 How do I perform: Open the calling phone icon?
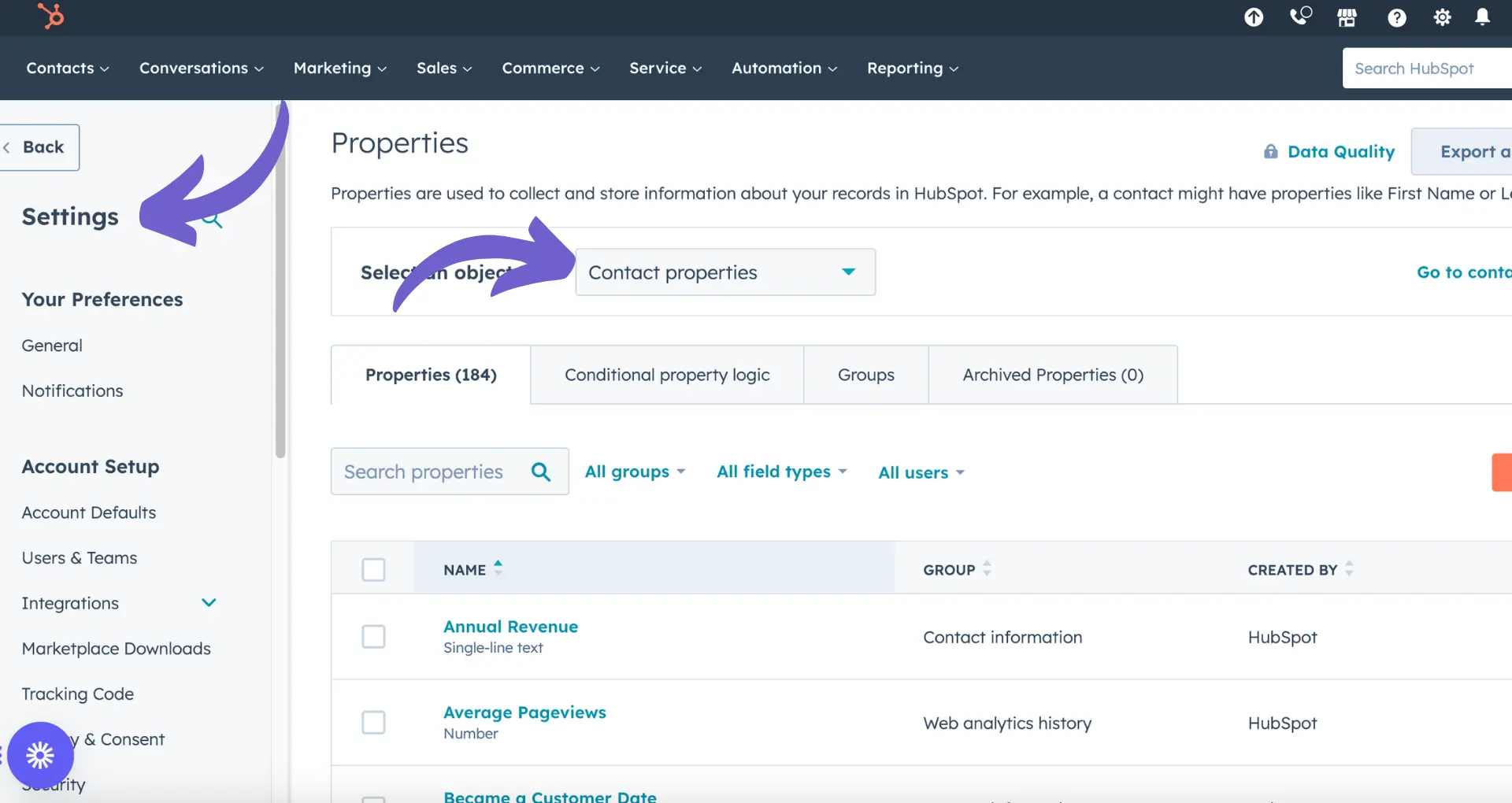click(1300, 17)
